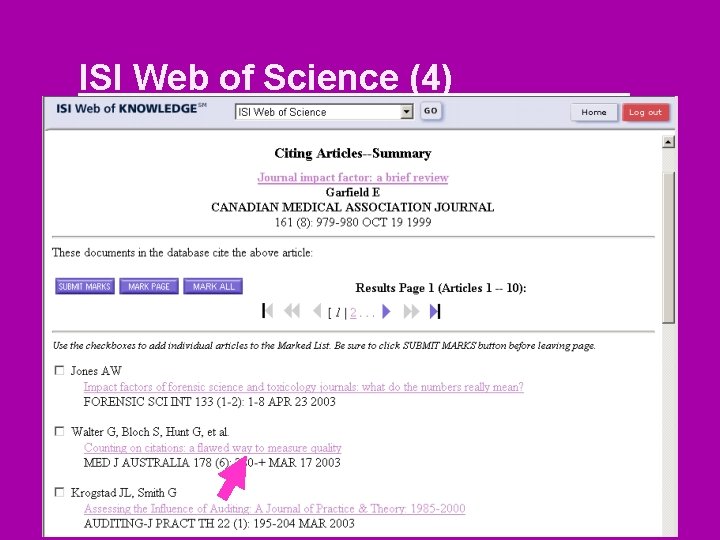
Task: Open 'Journal impact factor: a brief review' link
Action: pos(353,177)
